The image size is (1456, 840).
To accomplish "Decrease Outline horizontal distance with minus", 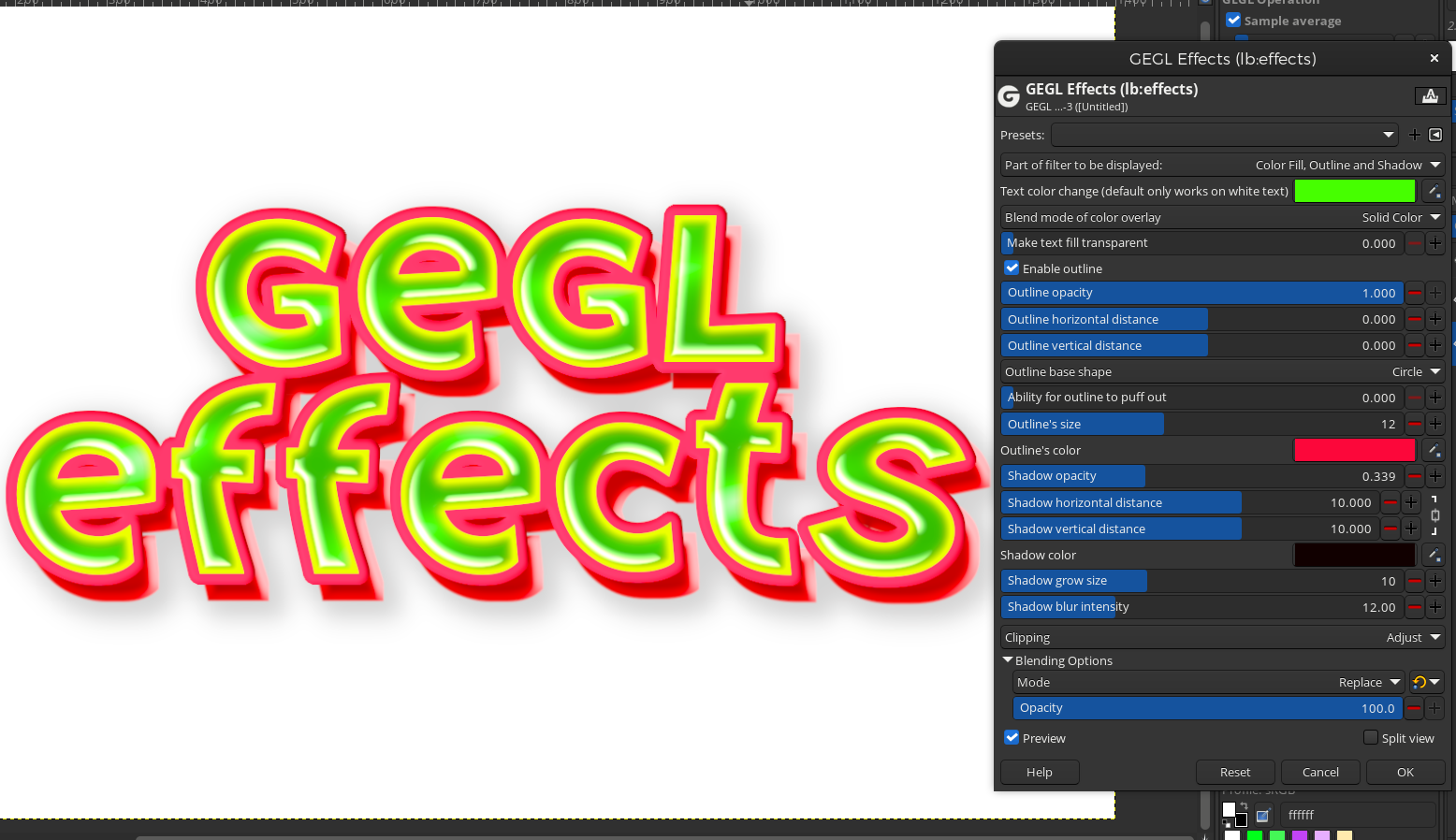I will click(x=1415, y=319).
